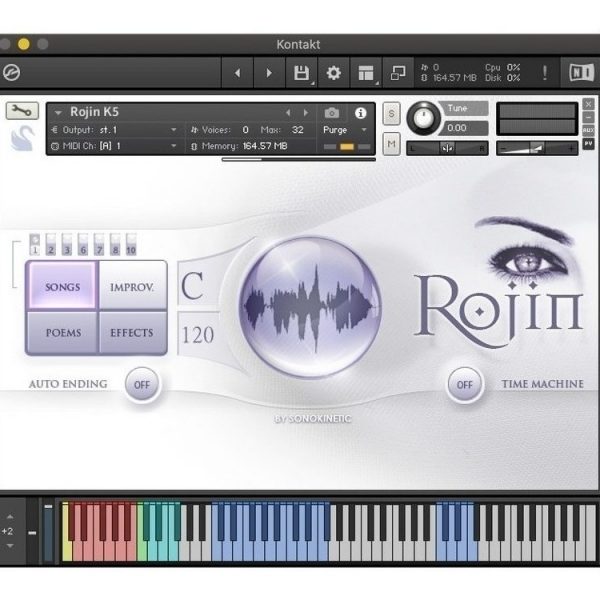Click the Kontakt logo icon
600x600 pixels.
pyautogui.click(x=11, y=72)
